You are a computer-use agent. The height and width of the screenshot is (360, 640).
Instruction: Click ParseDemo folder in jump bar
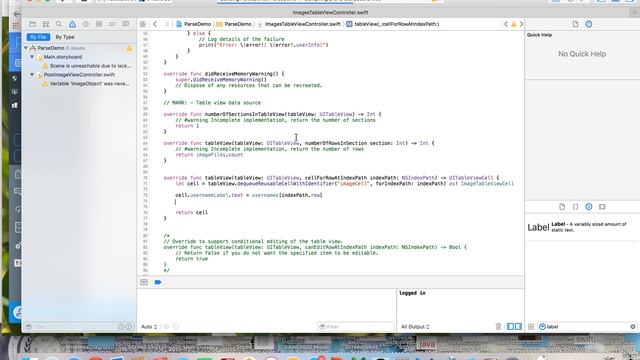pos(234,24)
